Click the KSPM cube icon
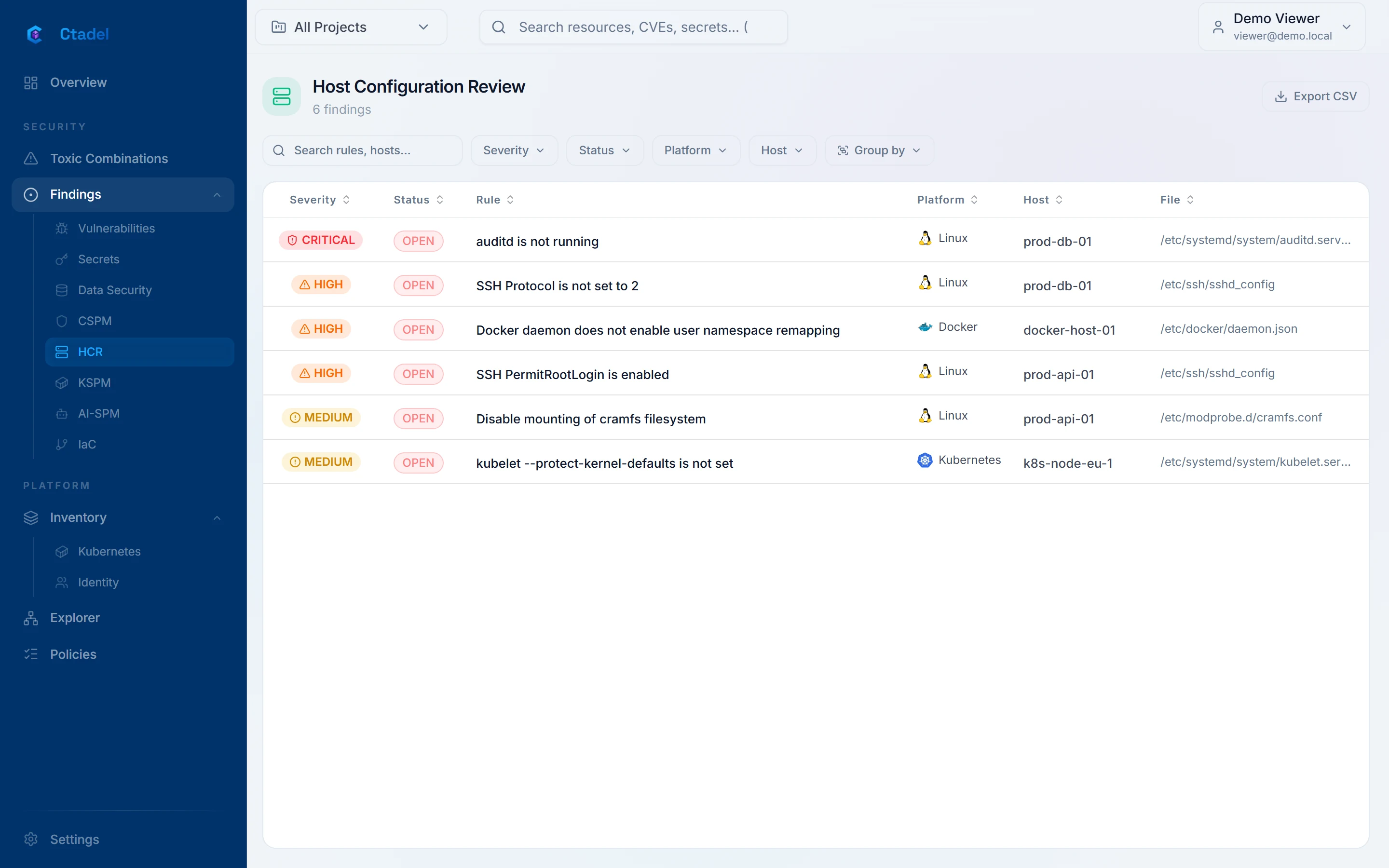The width and height of the screenshot is (1389, 868). coord(61,383)
